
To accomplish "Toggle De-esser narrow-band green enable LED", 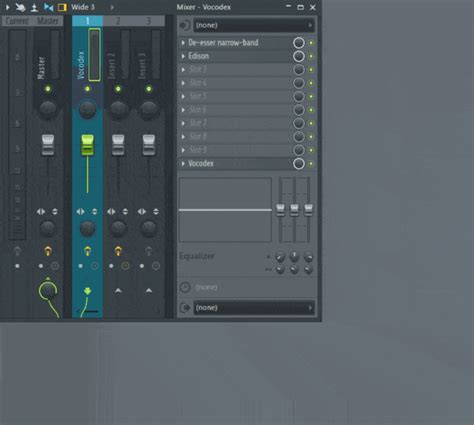I will tap(311, 43).
